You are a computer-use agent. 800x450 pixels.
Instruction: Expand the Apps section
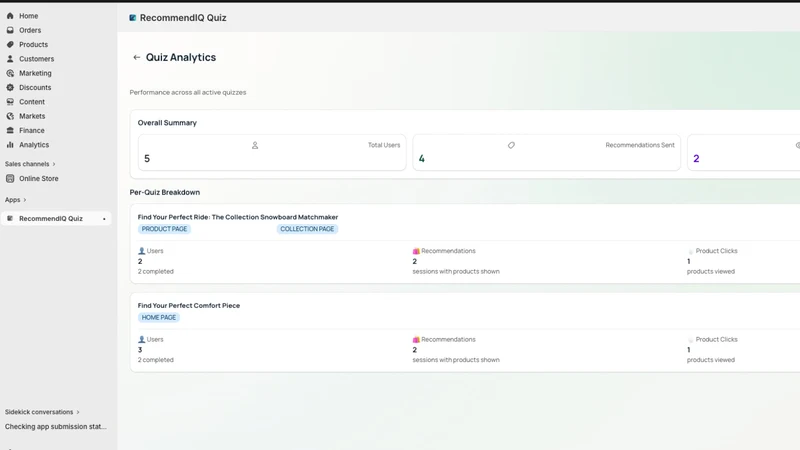16,199
